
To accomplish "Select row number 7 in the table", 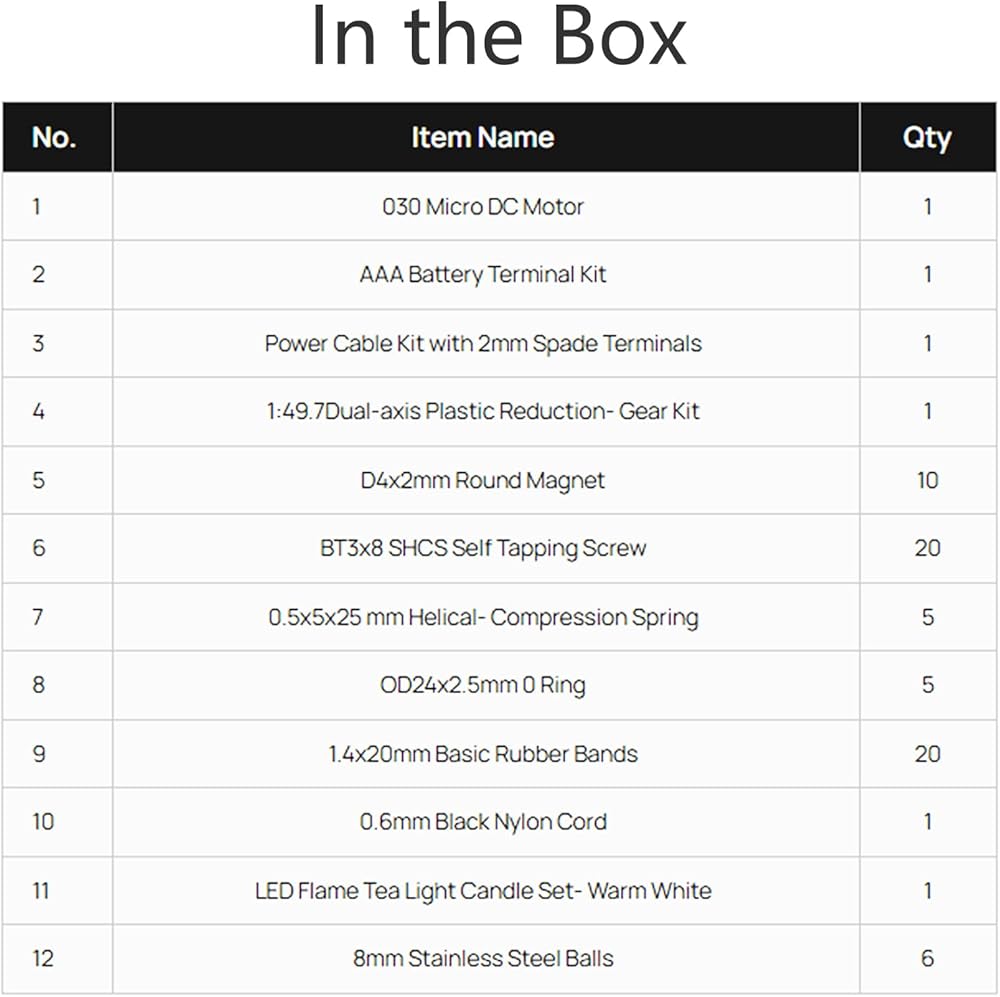I will (38, 617).
